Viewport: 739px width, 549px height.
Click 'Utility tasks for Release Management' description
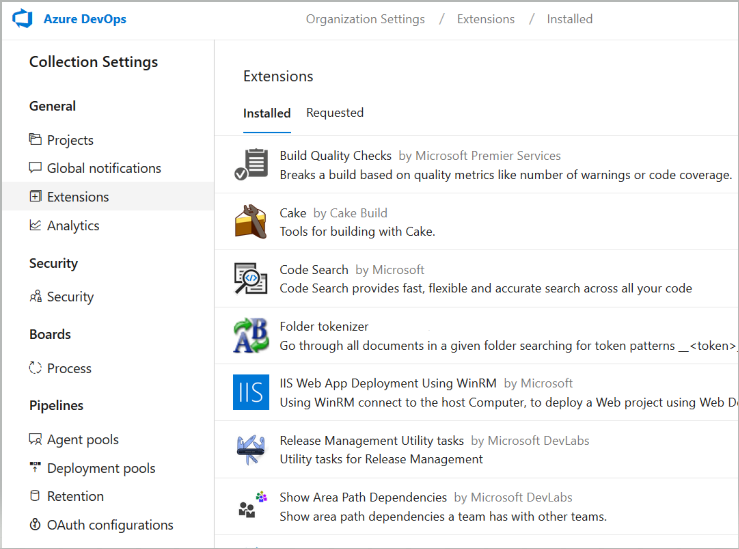click(381, 459)
